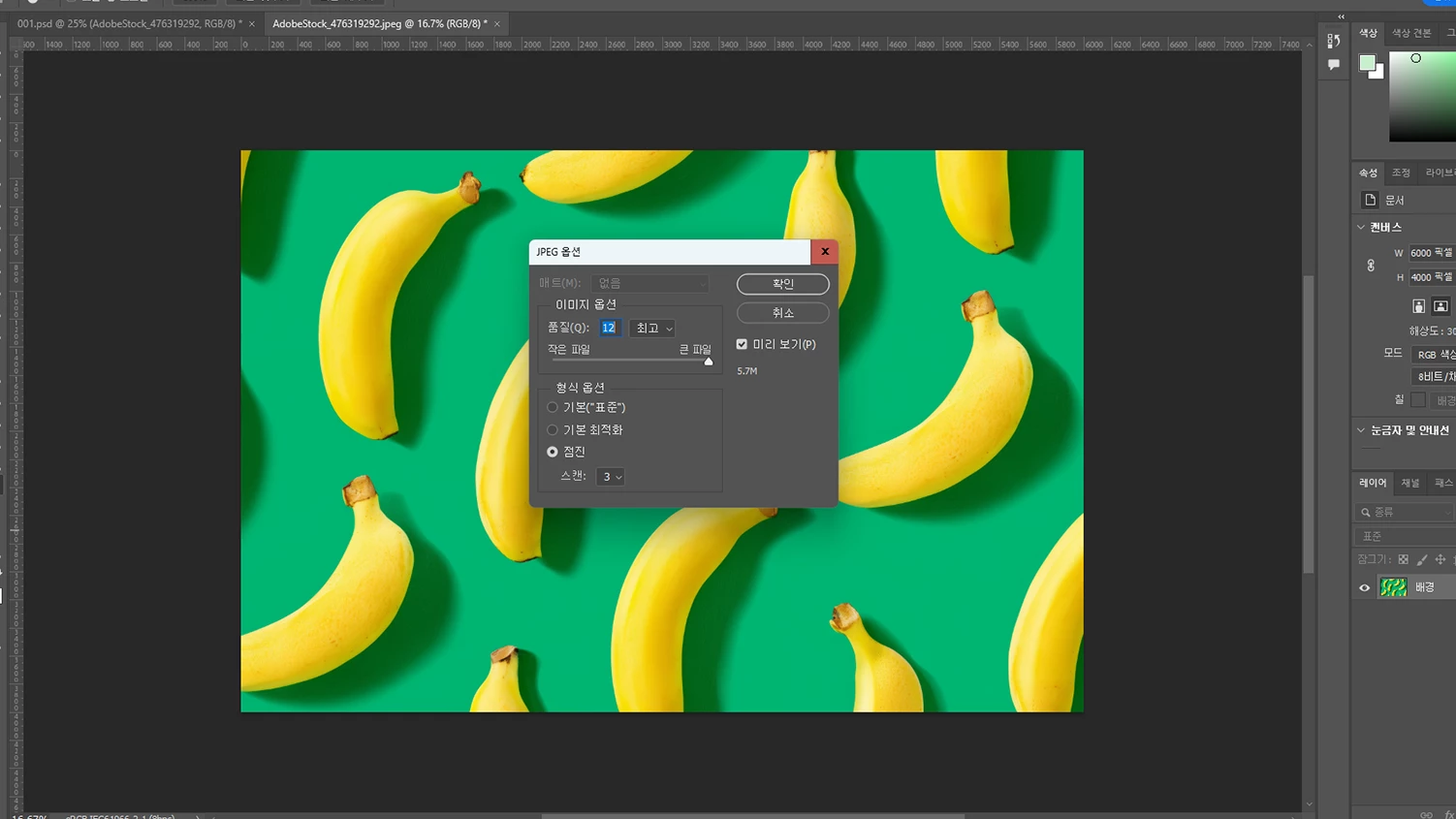Select the 기본("표준") radio option
This screenshot has height=819, width=1456.
[x=553, y=407]
